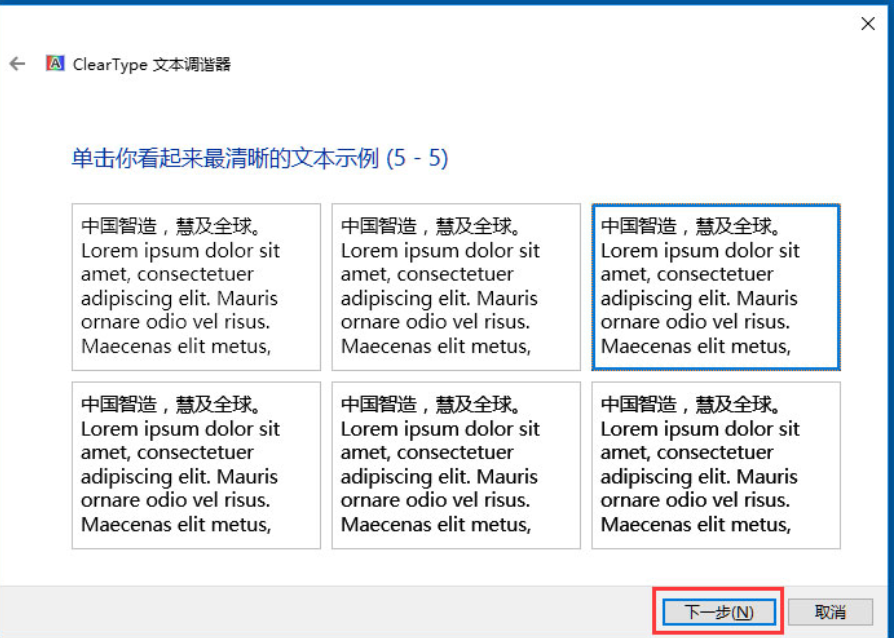Click the step indicator (5 - 5) text
Image resolution: width=894 pixels, height=638 pixels.
tap(417, 157)
